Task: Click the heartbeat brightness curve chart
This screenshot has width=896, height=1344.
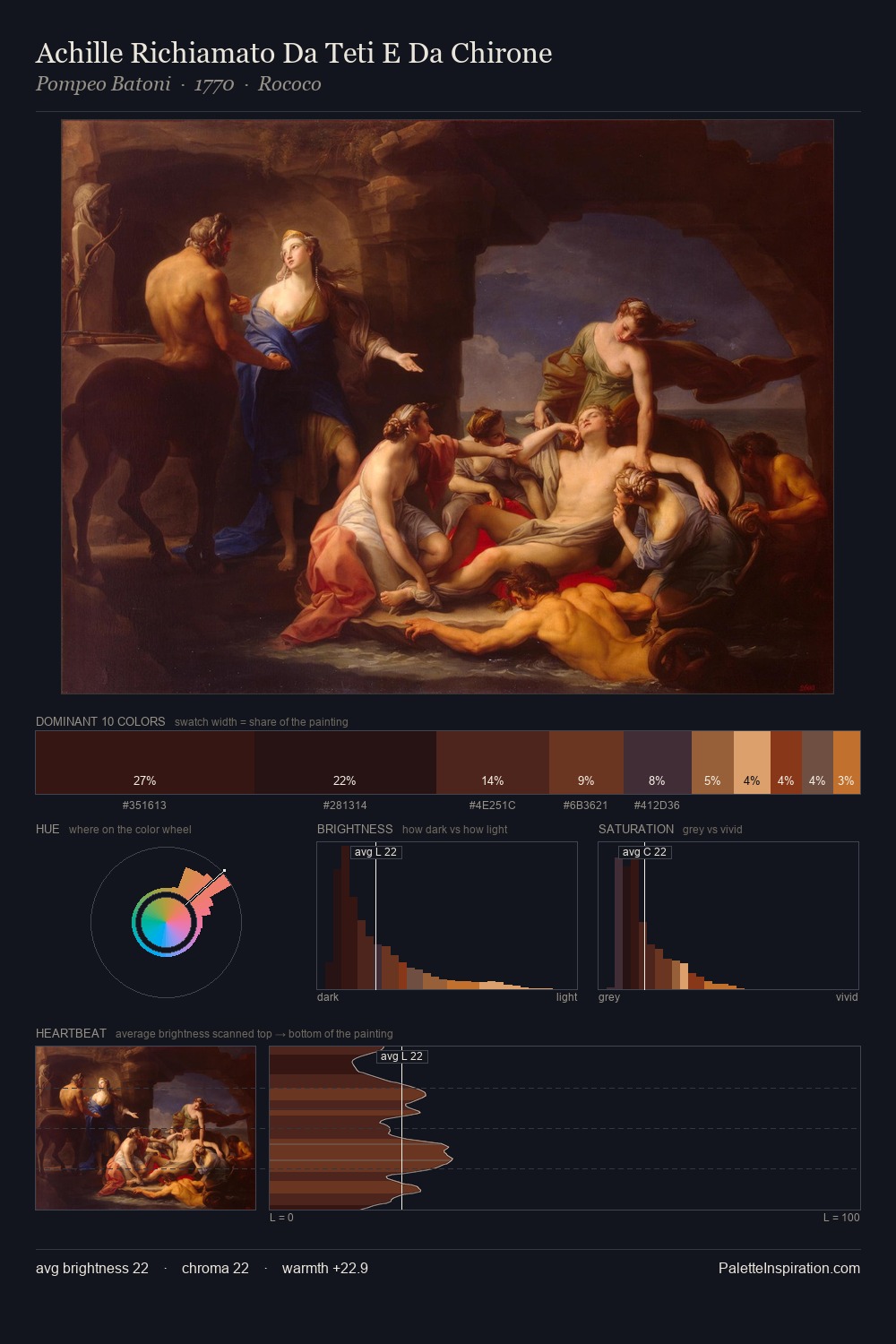Action: (x=564, y=1128)
